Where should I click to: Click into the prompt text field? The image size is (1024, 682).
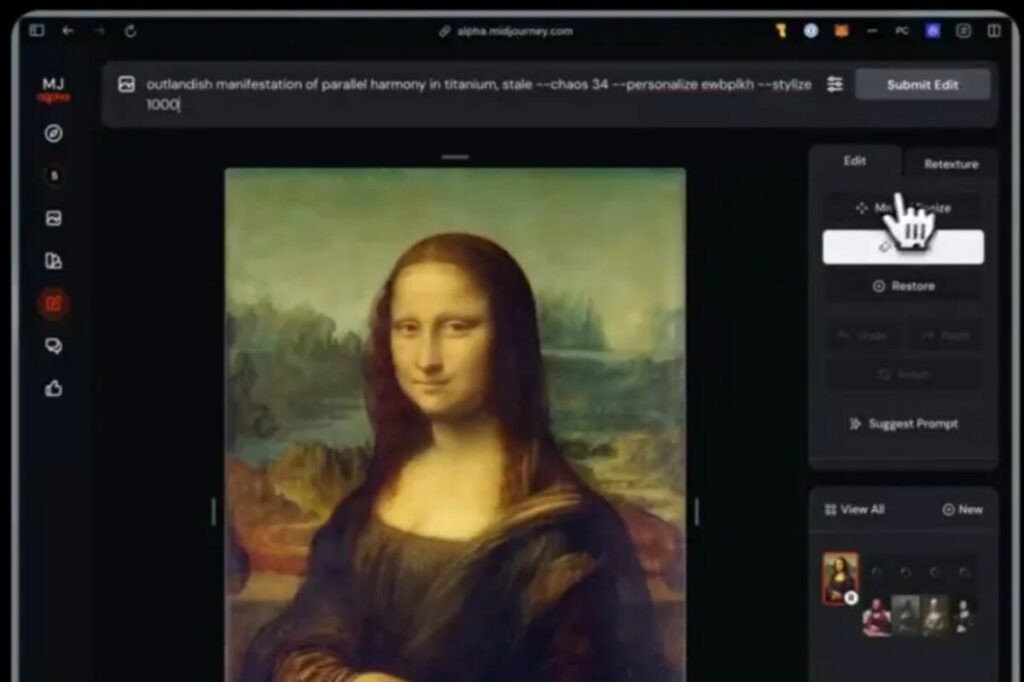pos(480,94)
